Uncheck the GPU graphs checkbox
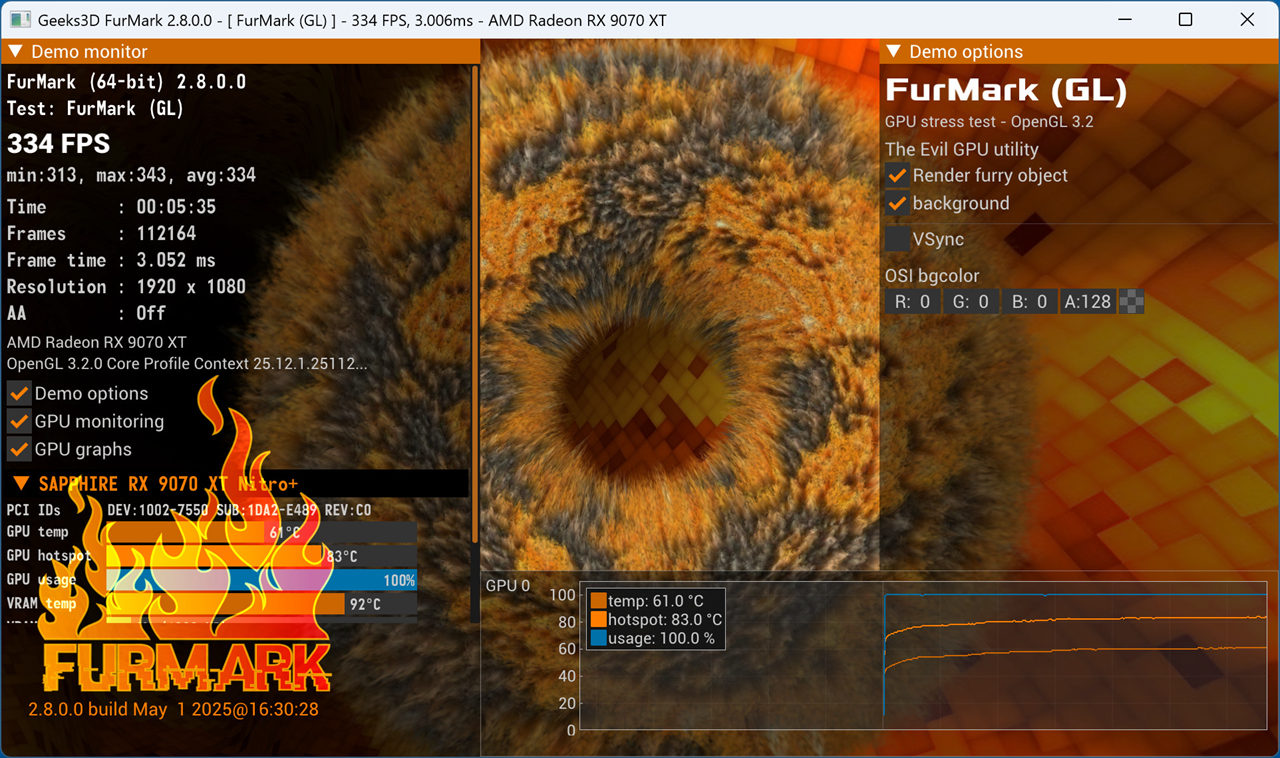This screenshot has width=1280, height=758. (x=19, y=449)
